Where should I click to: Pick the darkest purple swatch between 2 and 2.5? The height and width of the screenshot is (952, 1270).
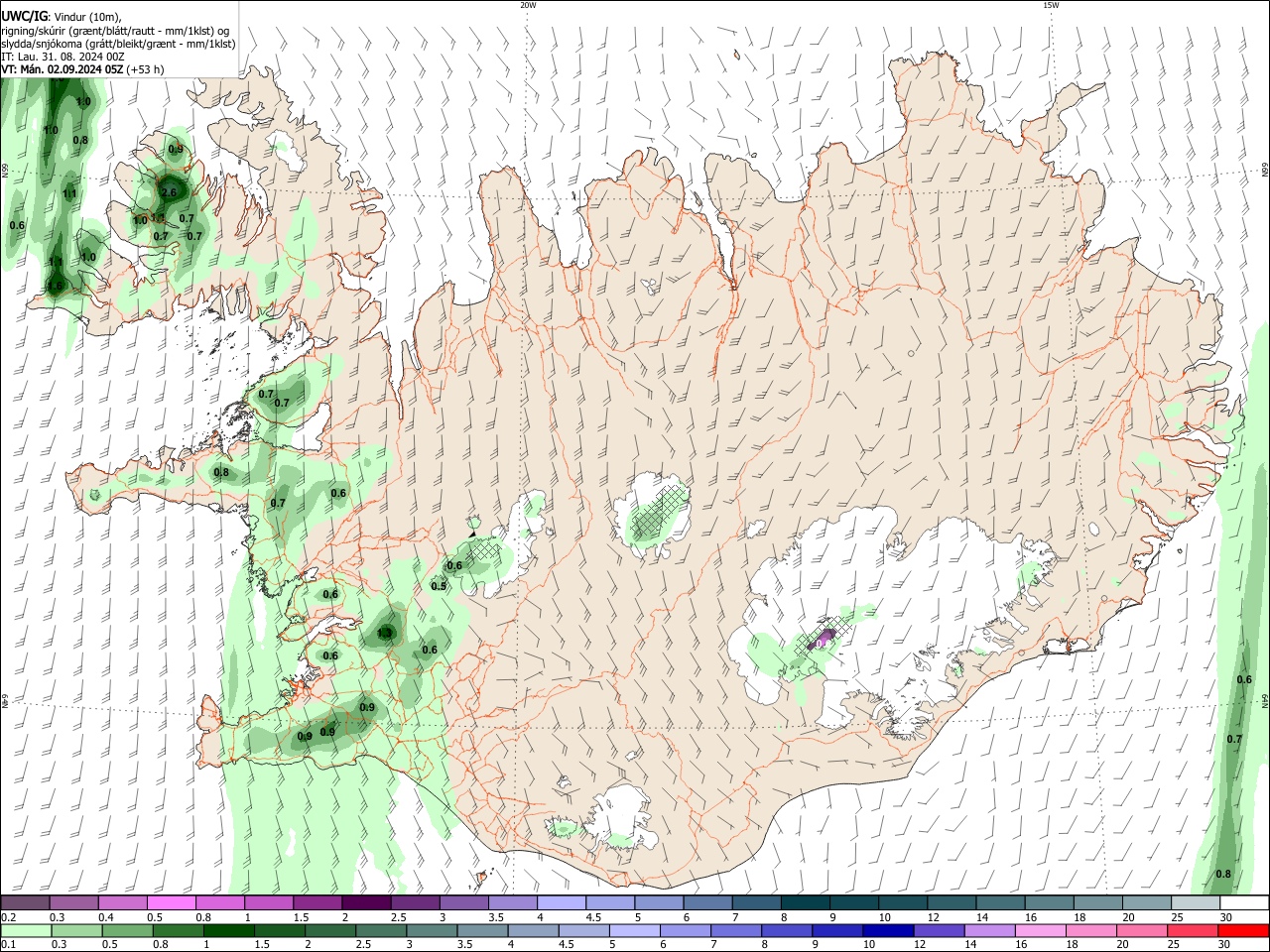click(366, 902)
